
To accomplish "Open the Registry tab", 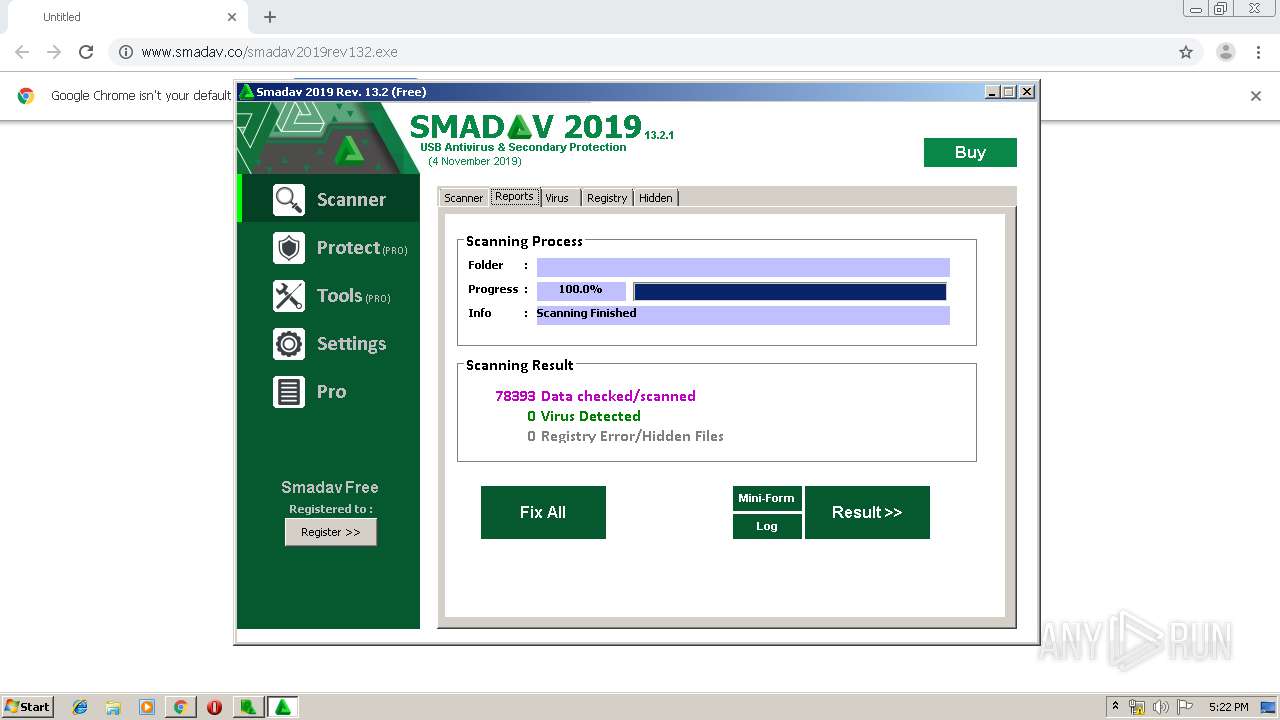I will [x=606, y=198].
